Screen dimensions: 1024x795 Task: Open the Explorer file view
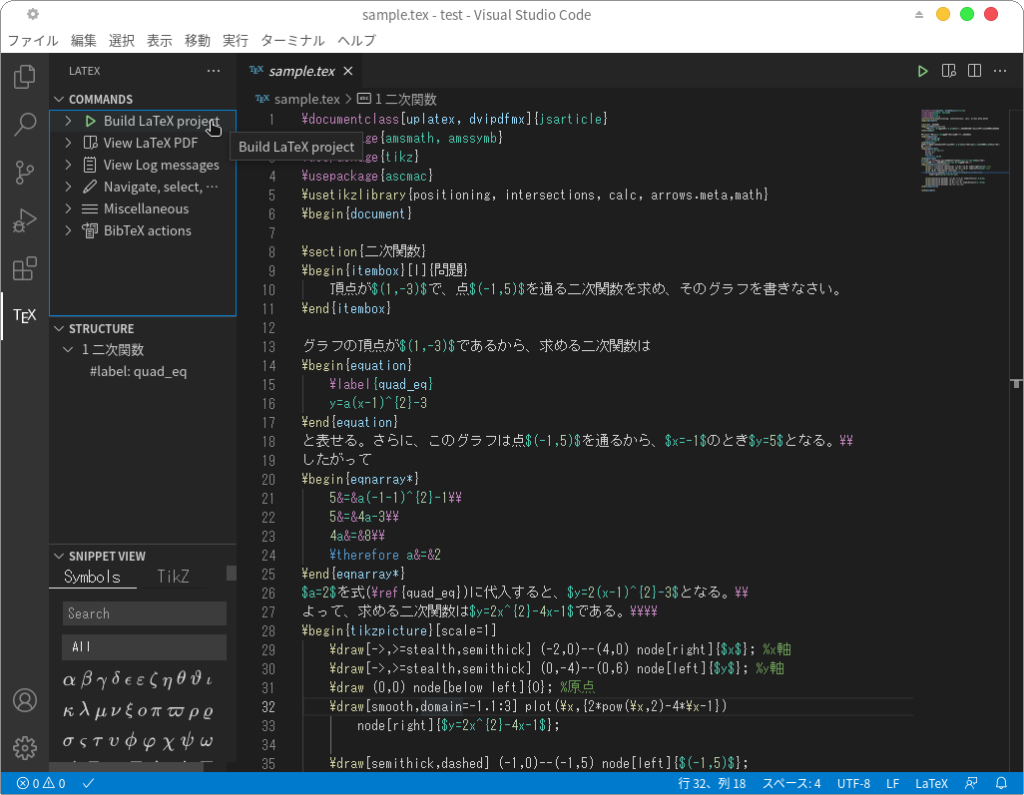(24, 76)
